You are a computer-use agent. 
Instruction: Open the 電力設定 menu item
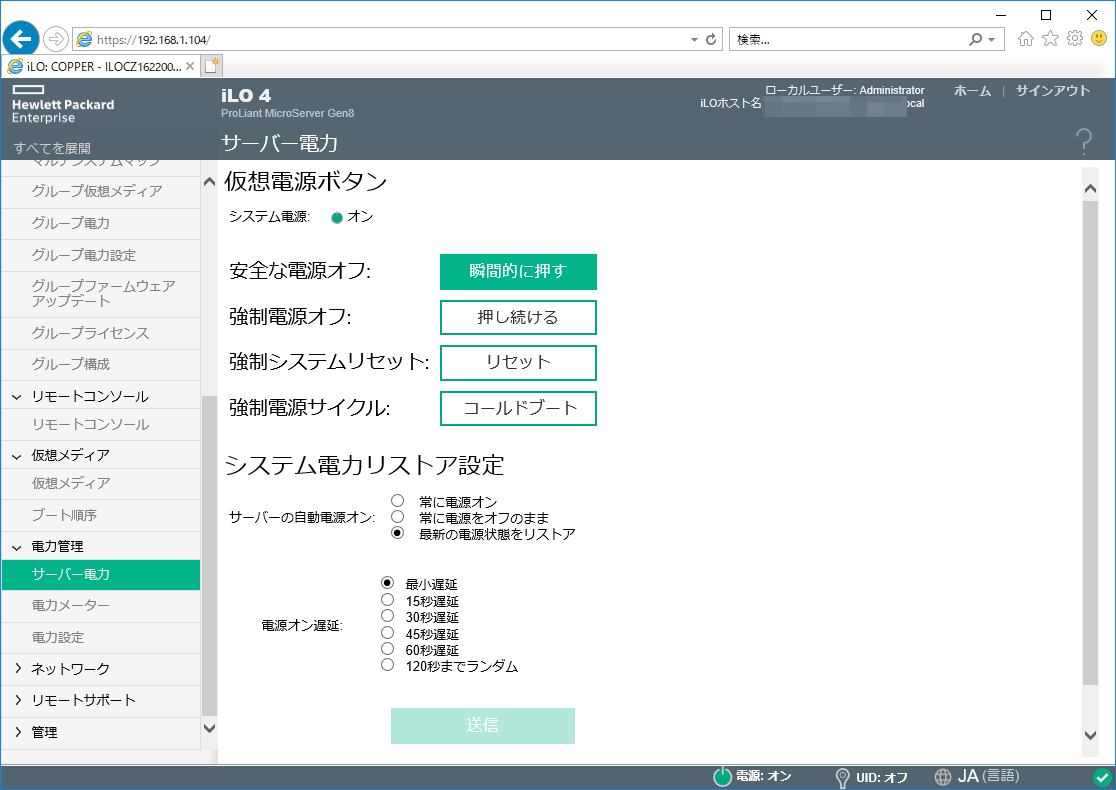(x=101, y=638)
